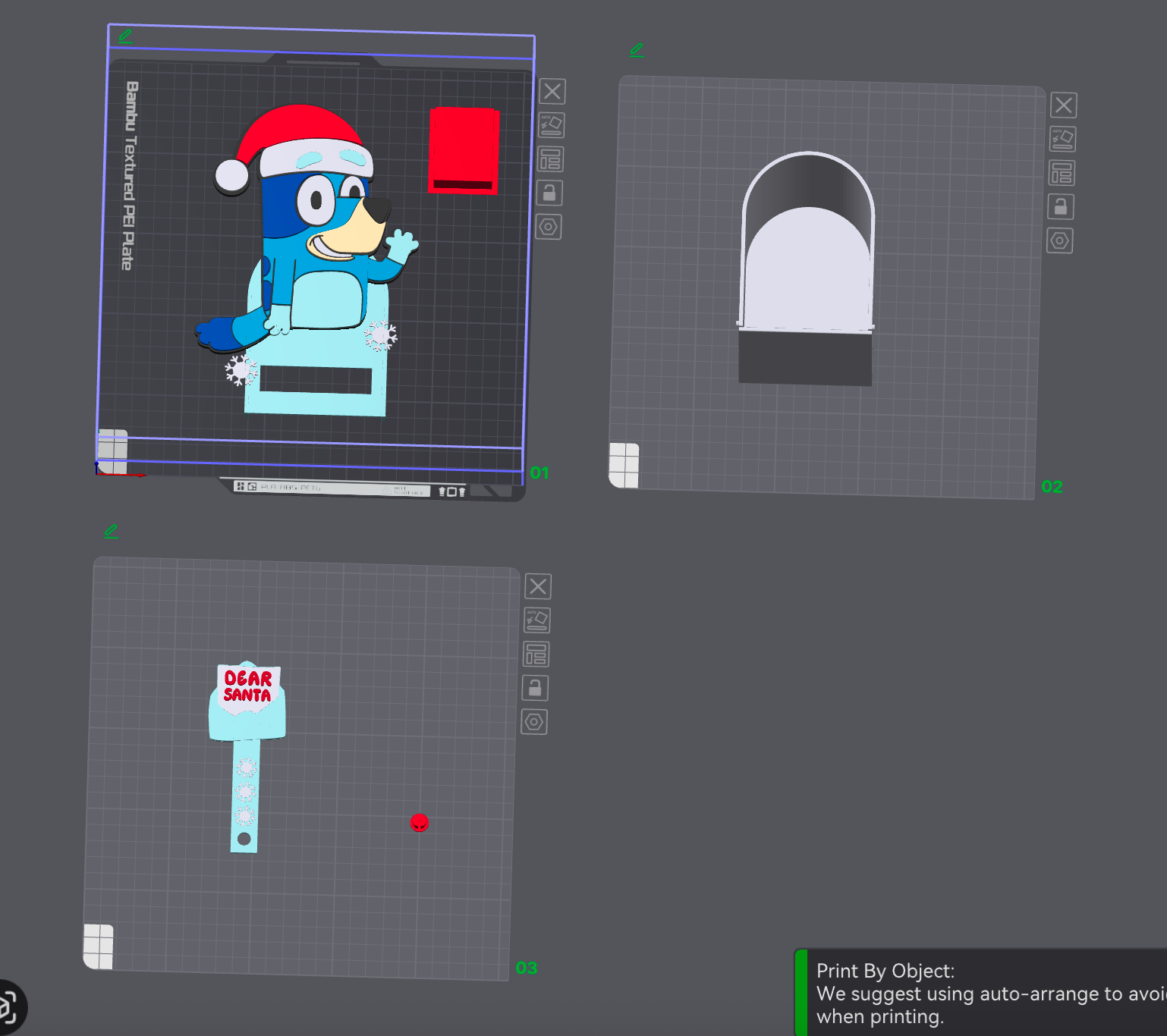Edit plate 01 name with pencil icon
1167x1036 pixels.
[x=125, y=36]
